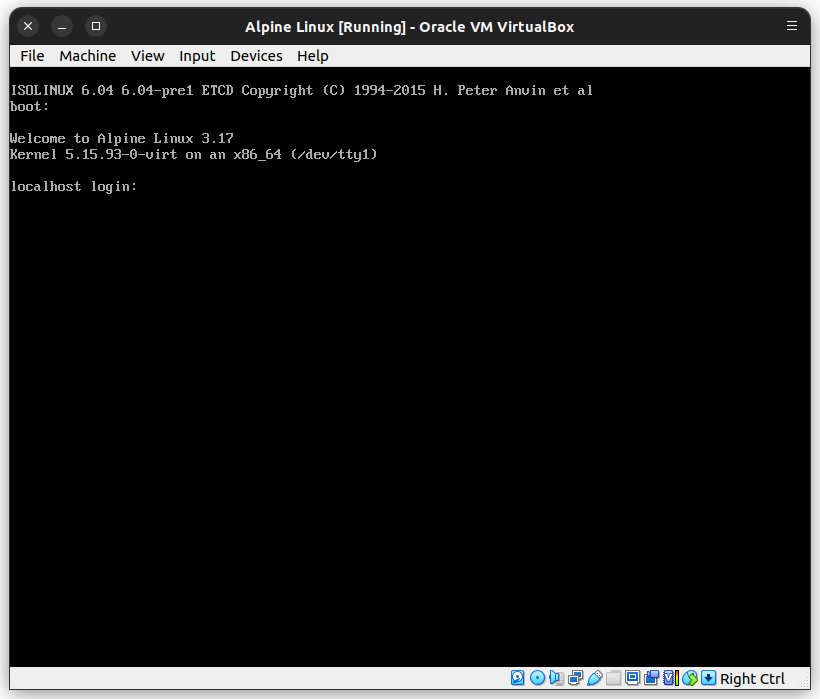This screenshot has height=699, width=820.
Task: Click the keyboard capture arrow icon
Action: 709,678
